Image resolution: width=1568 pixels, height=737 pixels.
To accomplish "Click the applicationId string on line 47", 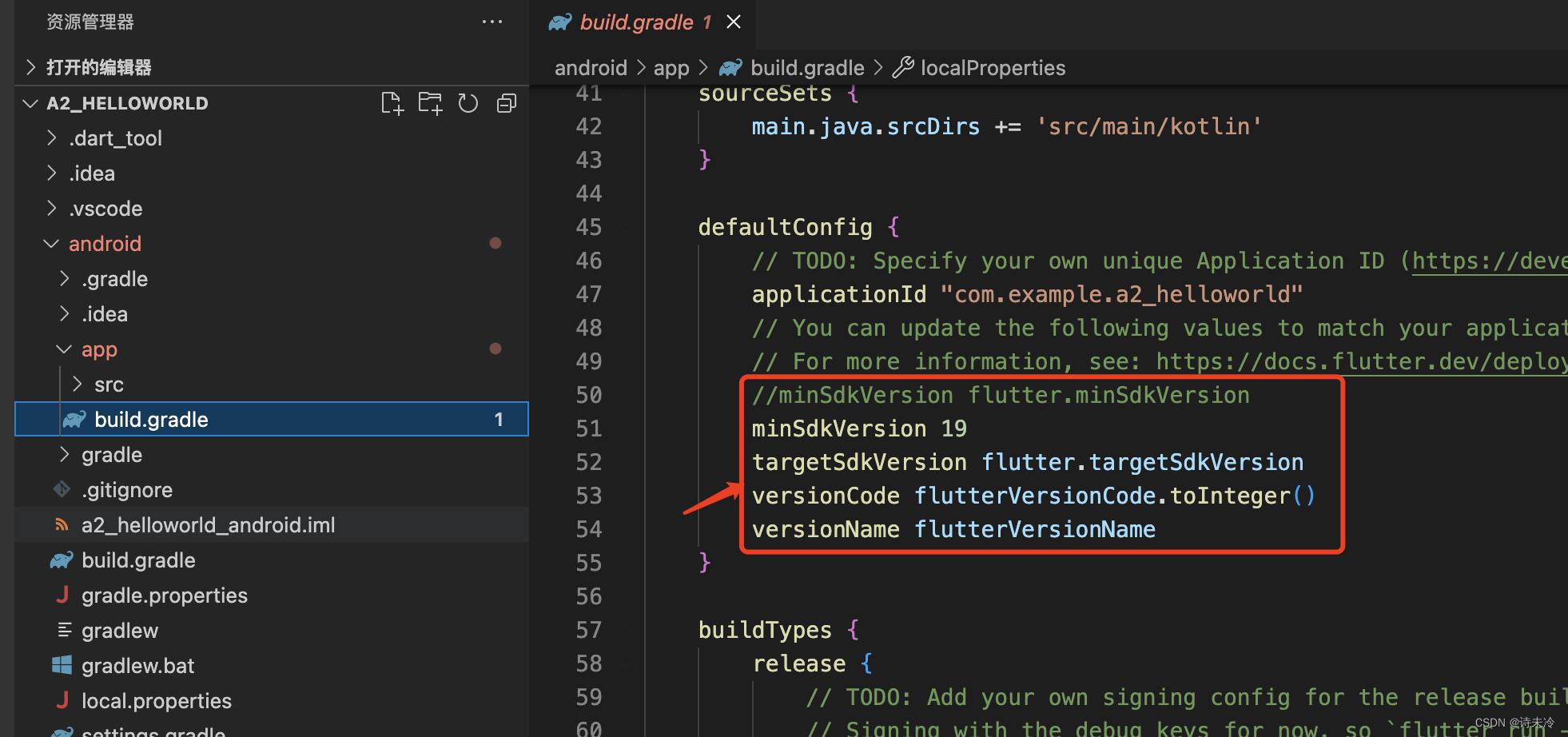I will coord(1121,295).
